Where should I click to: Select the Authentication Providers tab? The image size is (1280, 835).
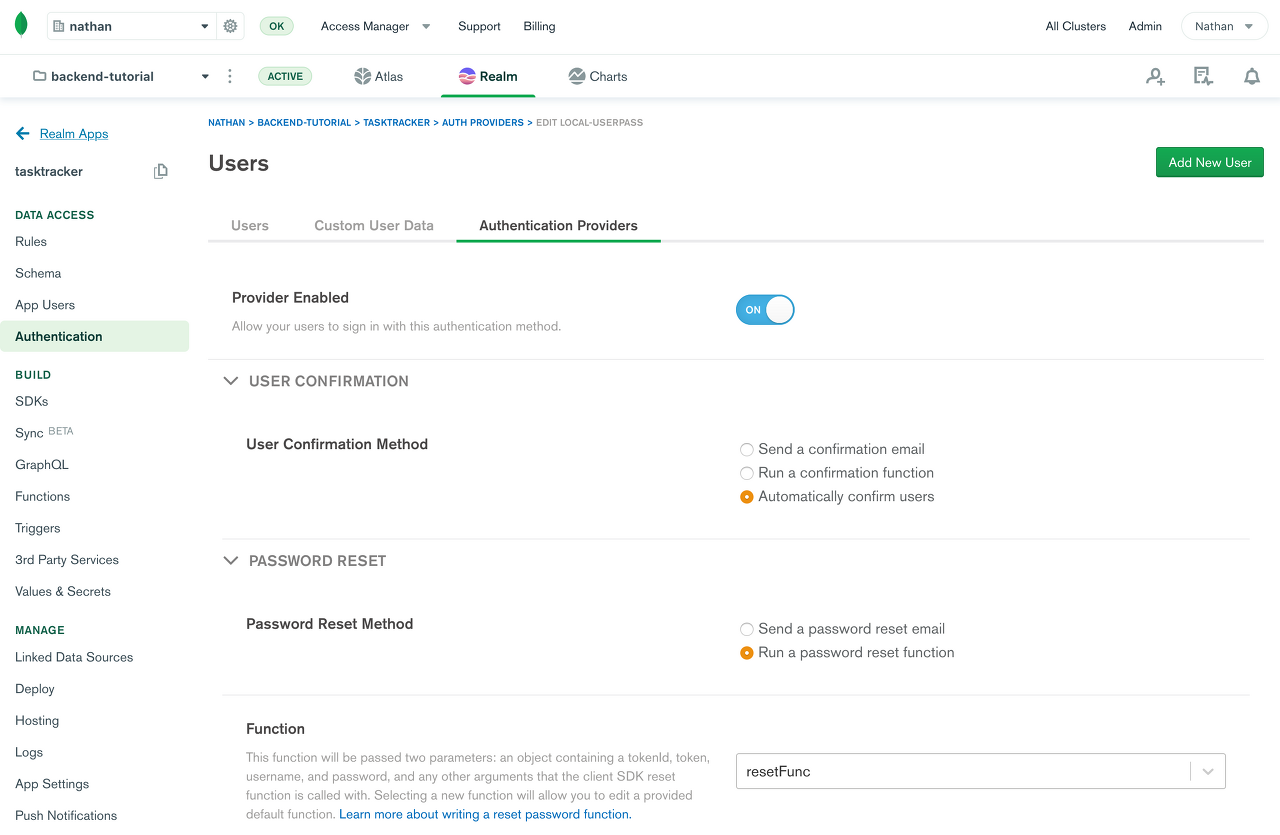click(558, 225)
